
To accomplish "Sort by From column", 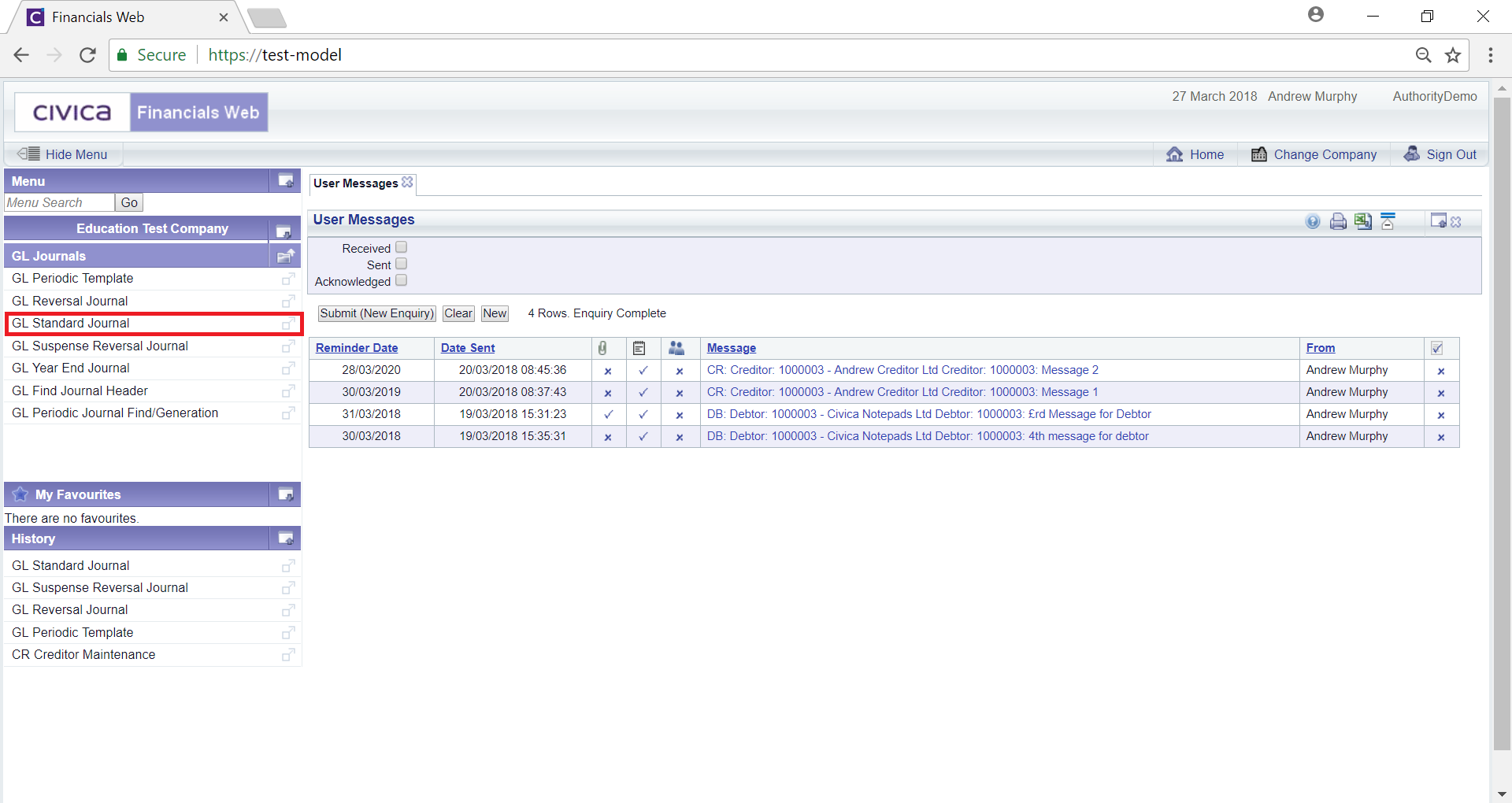I will (x=1321, y=348).
